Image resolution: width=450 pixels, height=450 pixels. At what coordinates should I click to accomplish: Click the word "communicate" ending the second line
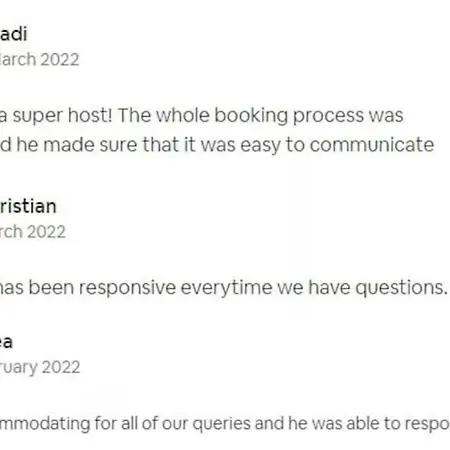(x=372, y=145)
